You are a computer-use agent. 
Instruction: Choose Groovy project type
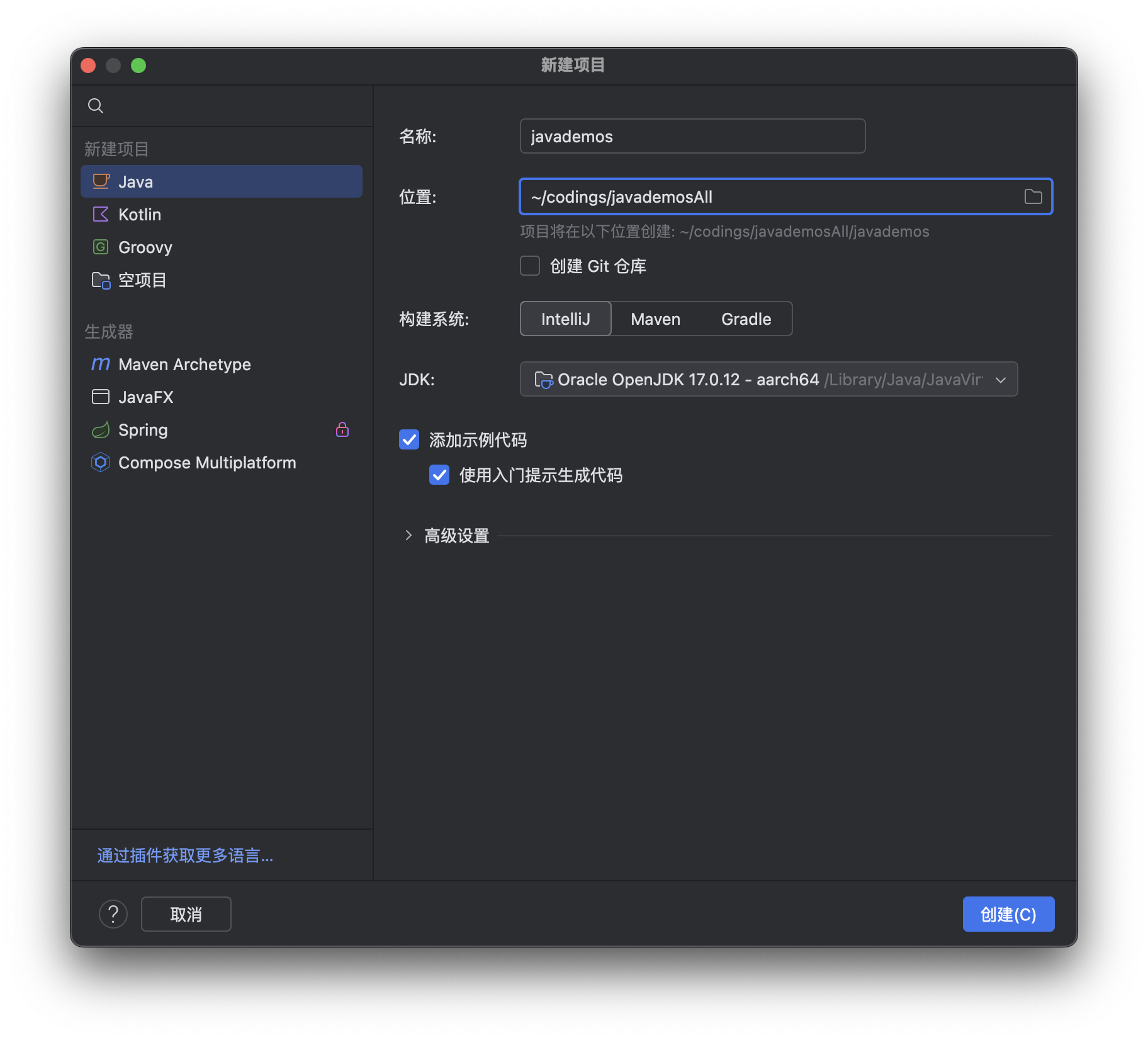point(222,247)
